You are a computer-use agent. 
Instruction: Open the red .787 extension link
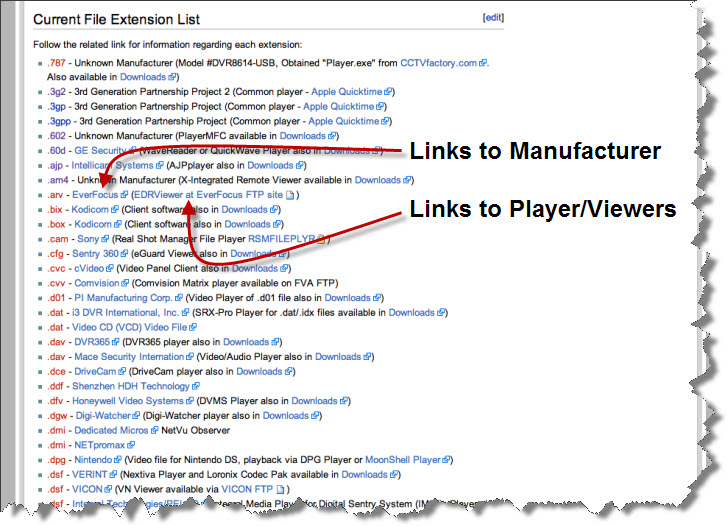click(57, 62)
